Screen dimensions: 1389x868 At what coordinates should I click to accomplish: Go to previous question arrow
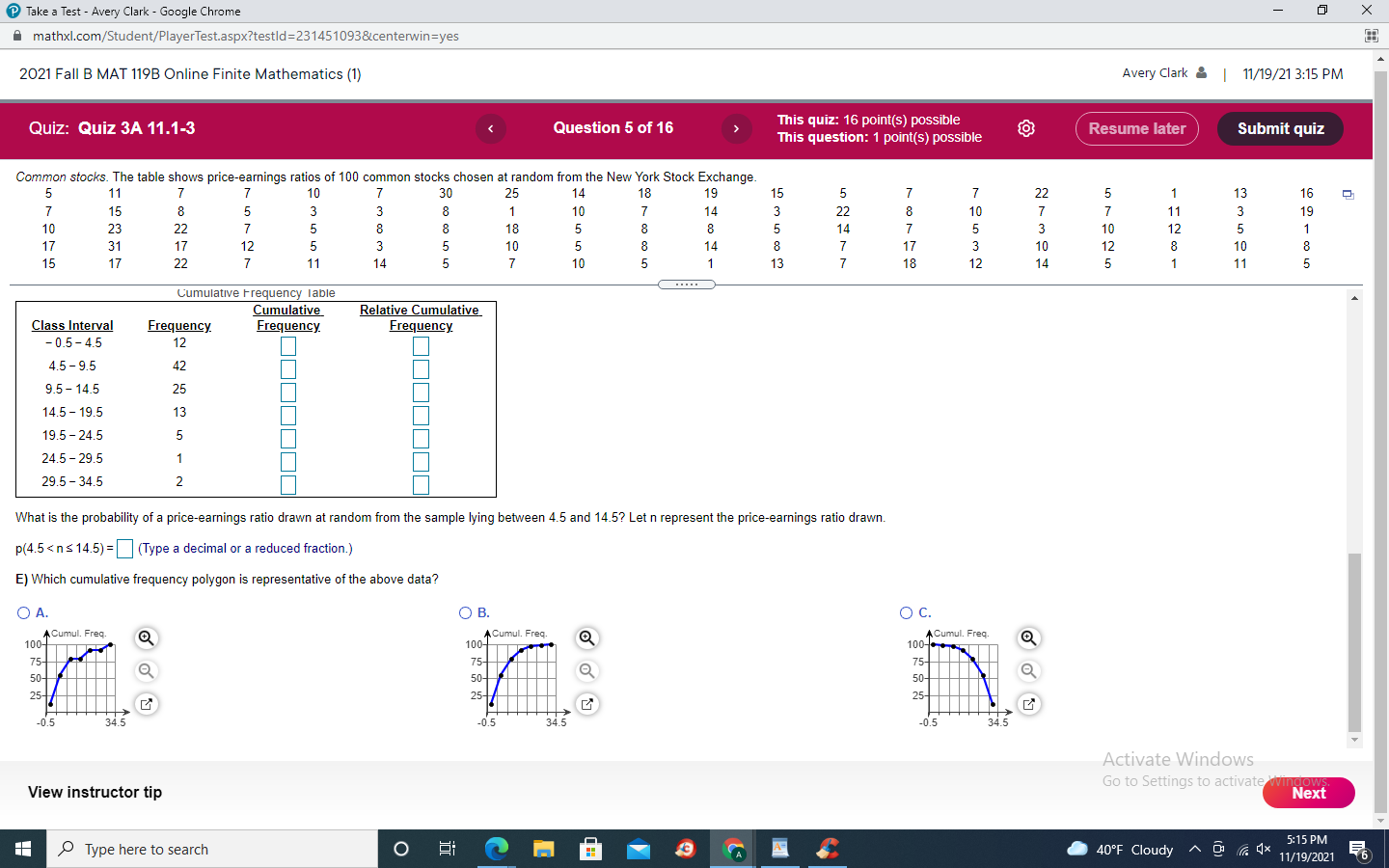[x=491, y=128]
